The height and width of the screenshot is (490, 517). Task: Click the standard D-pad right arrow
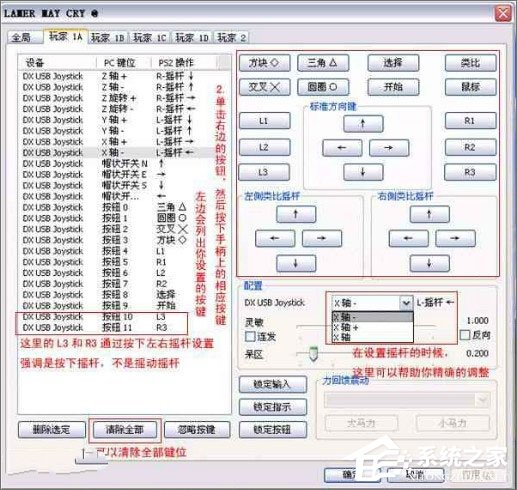389,148
